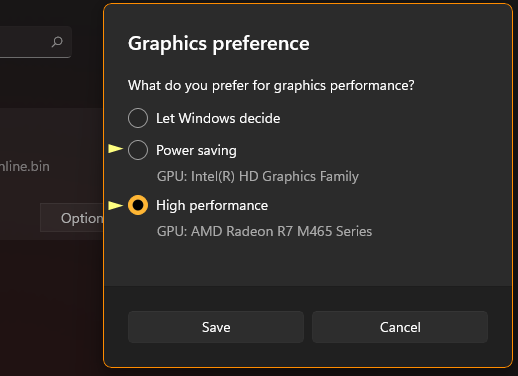Open Options for the listed app
Screen dimensions: 518x376
72,218
